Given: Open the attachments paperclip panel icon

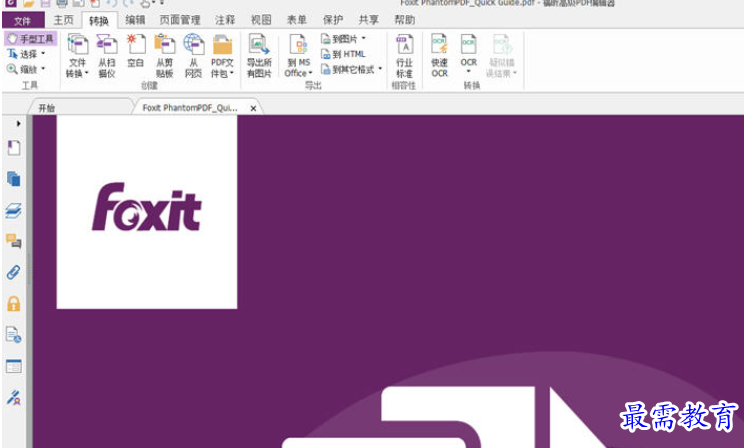Looking at the screenshot, I should (x=14, y=272).
